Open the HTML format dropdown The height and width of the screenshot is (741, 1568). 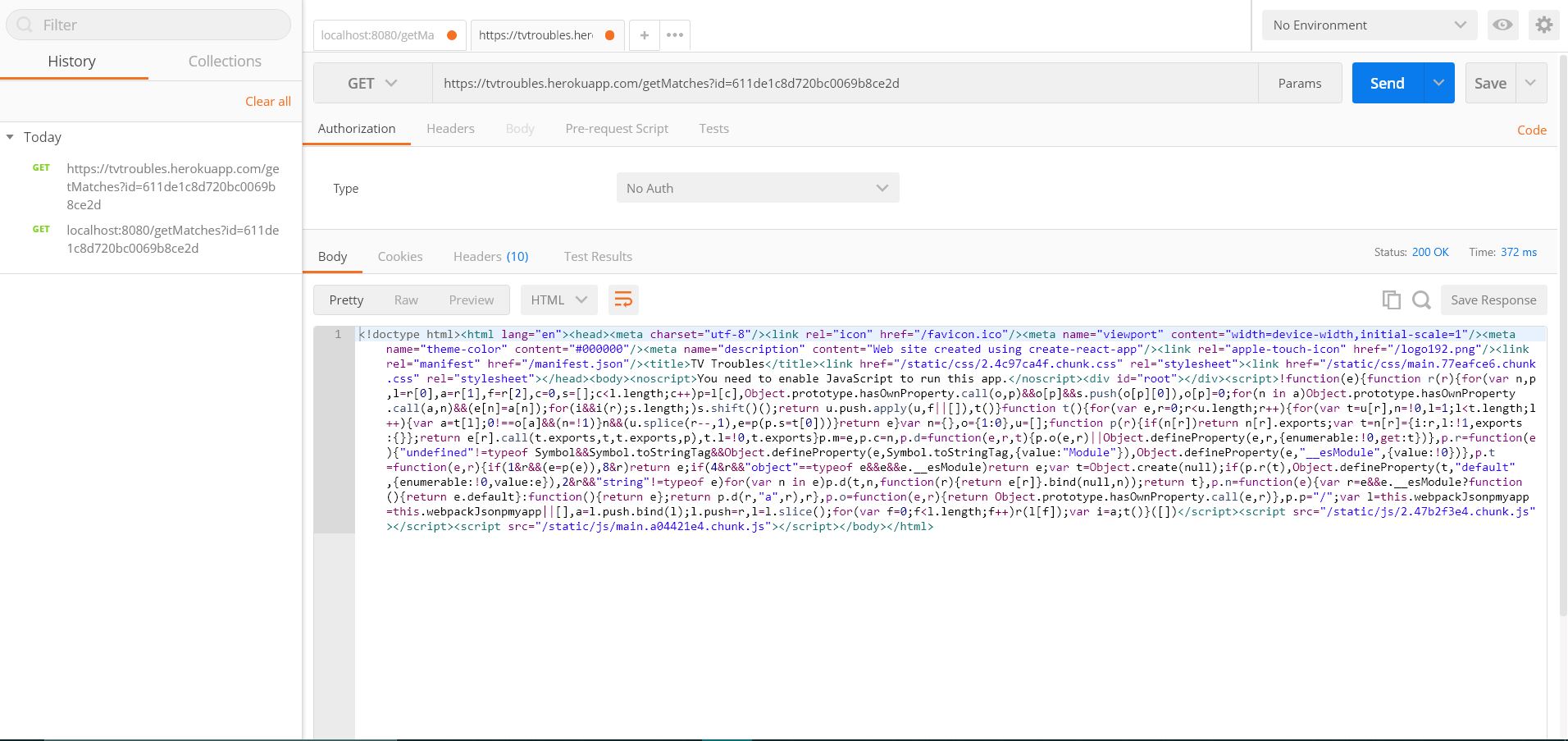[558, 300]
